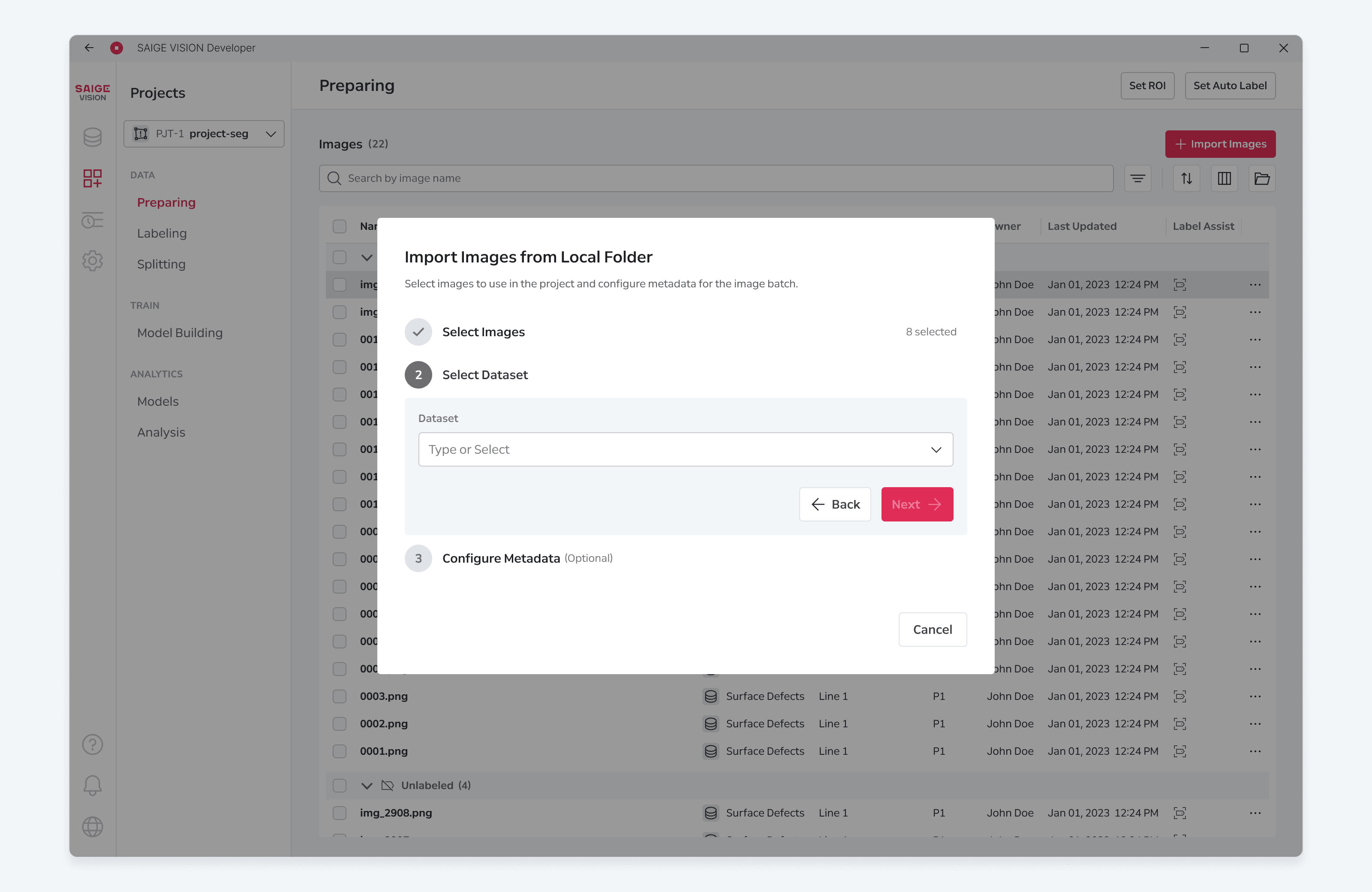Image resolution: width=1372 pixels, height=892 pixels.
Task: Cancel the import dialog
Action: pos(932,630)
